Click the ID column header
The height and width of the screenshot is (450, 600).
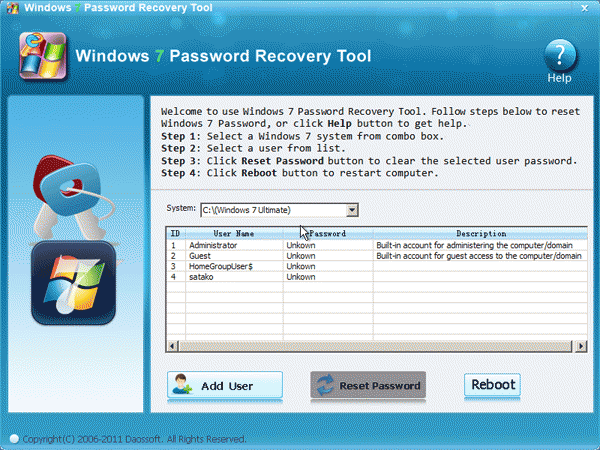(176, 233)
